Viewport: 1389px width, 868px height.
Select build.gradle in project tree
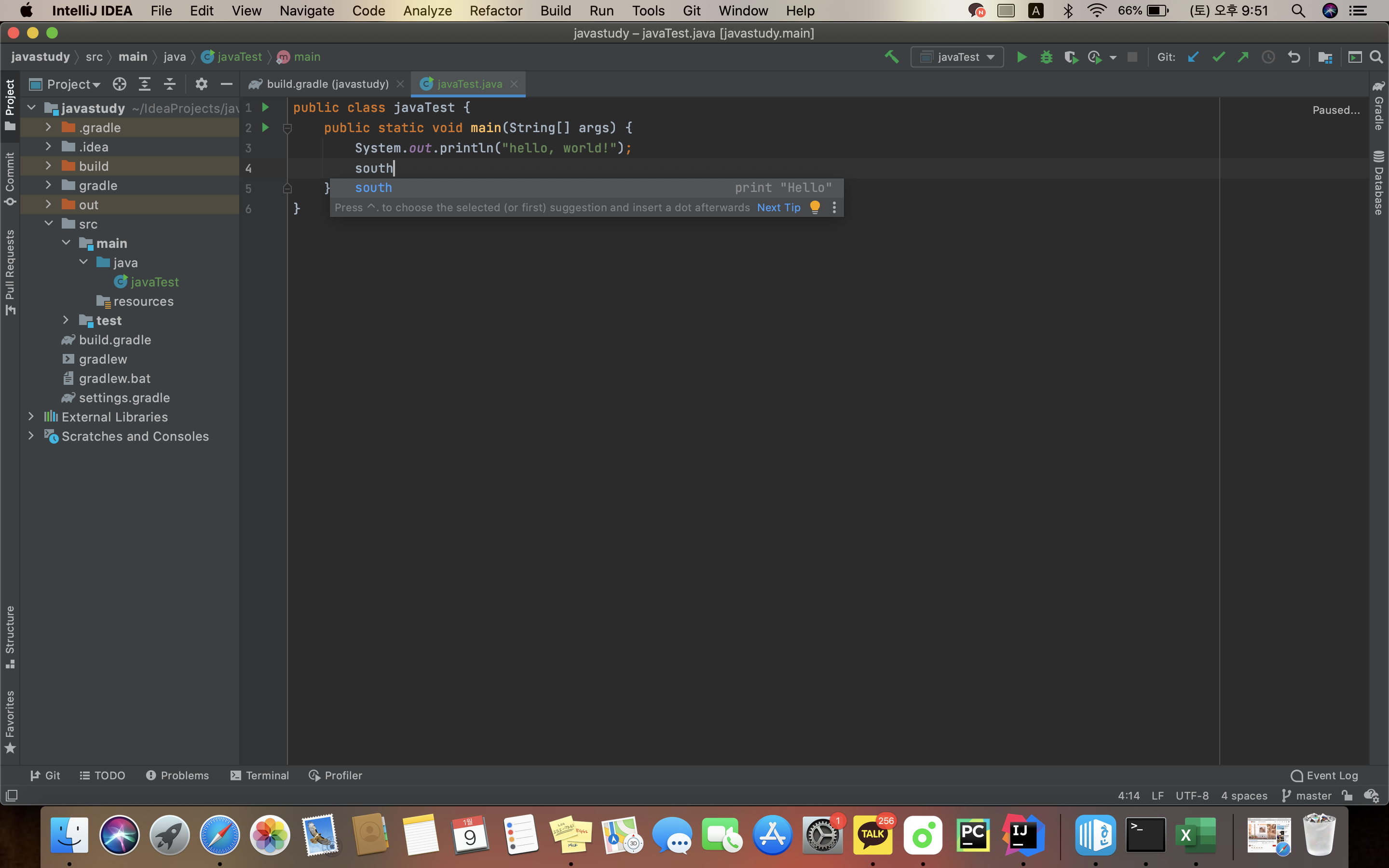(115, 340)
